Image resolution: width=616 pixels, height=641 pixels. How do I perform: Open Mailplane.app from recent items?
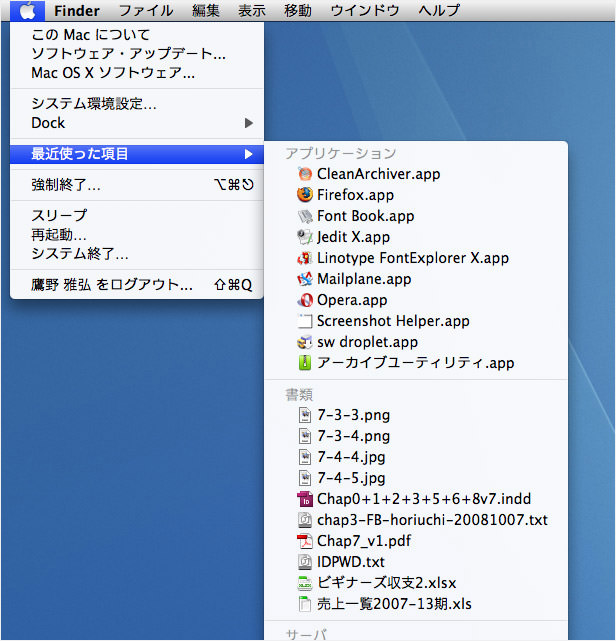pos(416,279)
